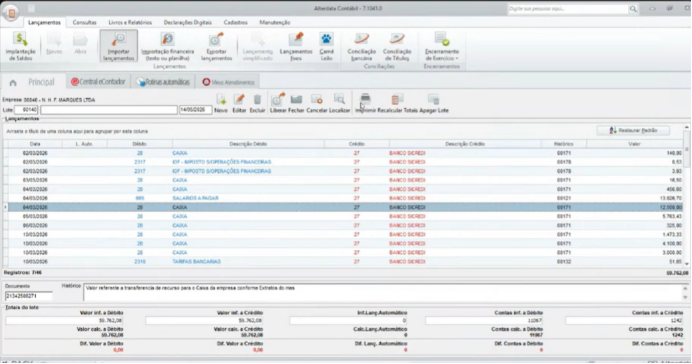This screenshot has width=692, height=364.
Task: Launch Conciliação bancária
Action: 361,46
